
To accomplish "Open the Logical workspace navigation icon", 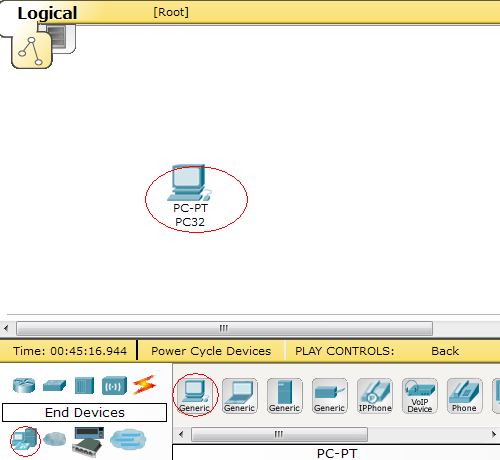I will coord(32,50).
